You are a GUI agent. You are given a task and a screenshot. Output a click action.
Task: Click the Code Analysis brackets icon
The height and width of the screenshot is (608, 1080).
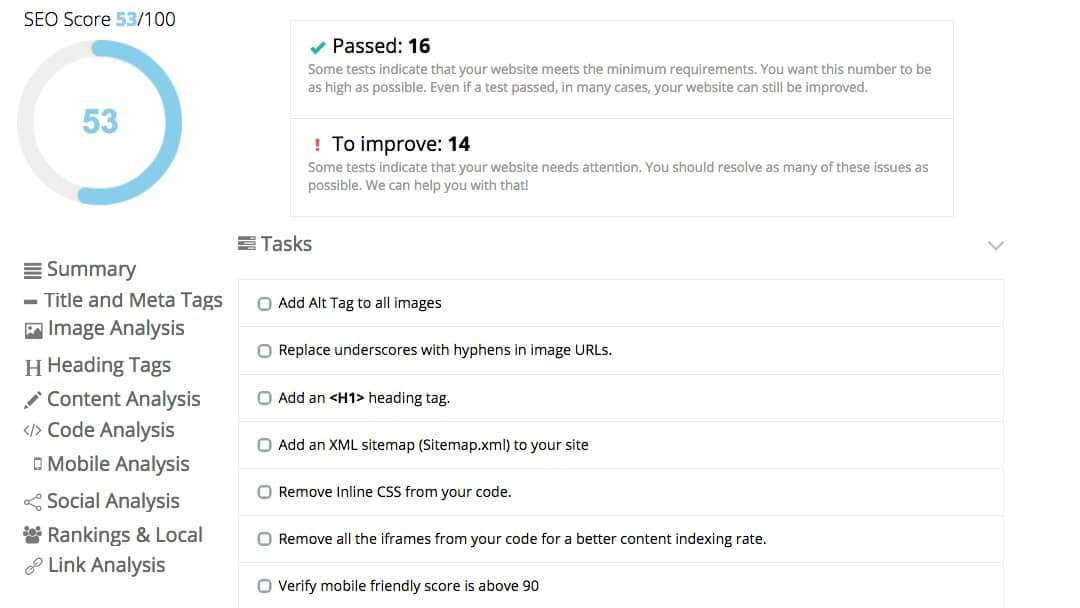pos(32,431)
